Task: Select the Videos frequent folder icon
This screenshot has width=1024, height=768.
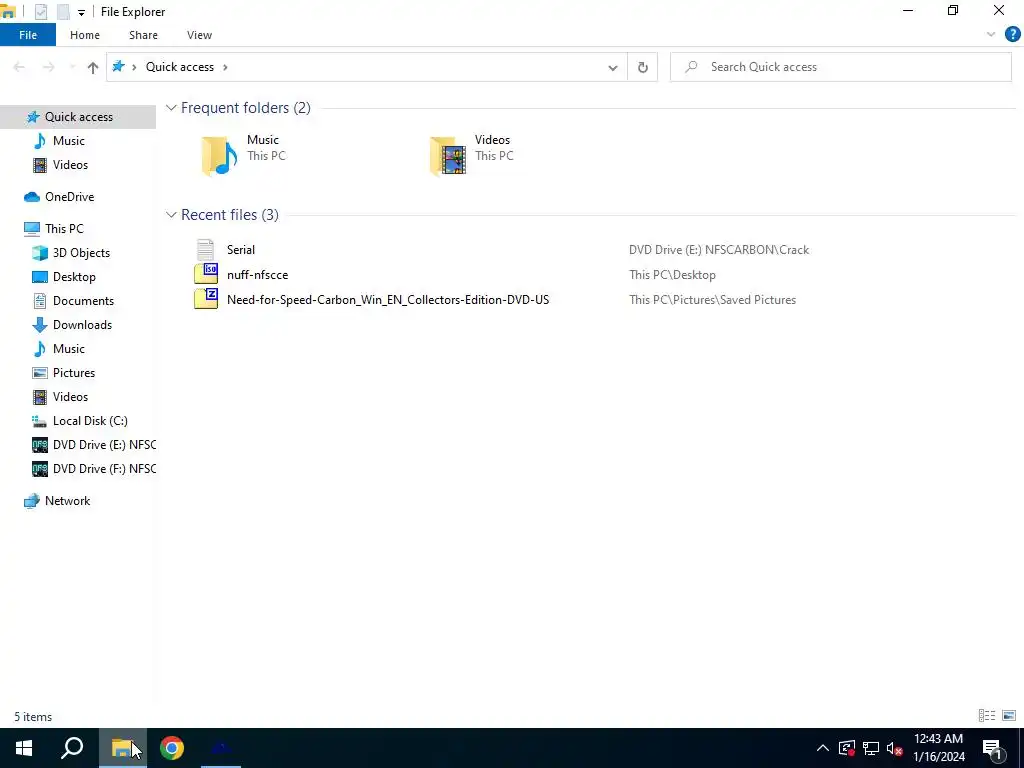Action: point(448,156)
